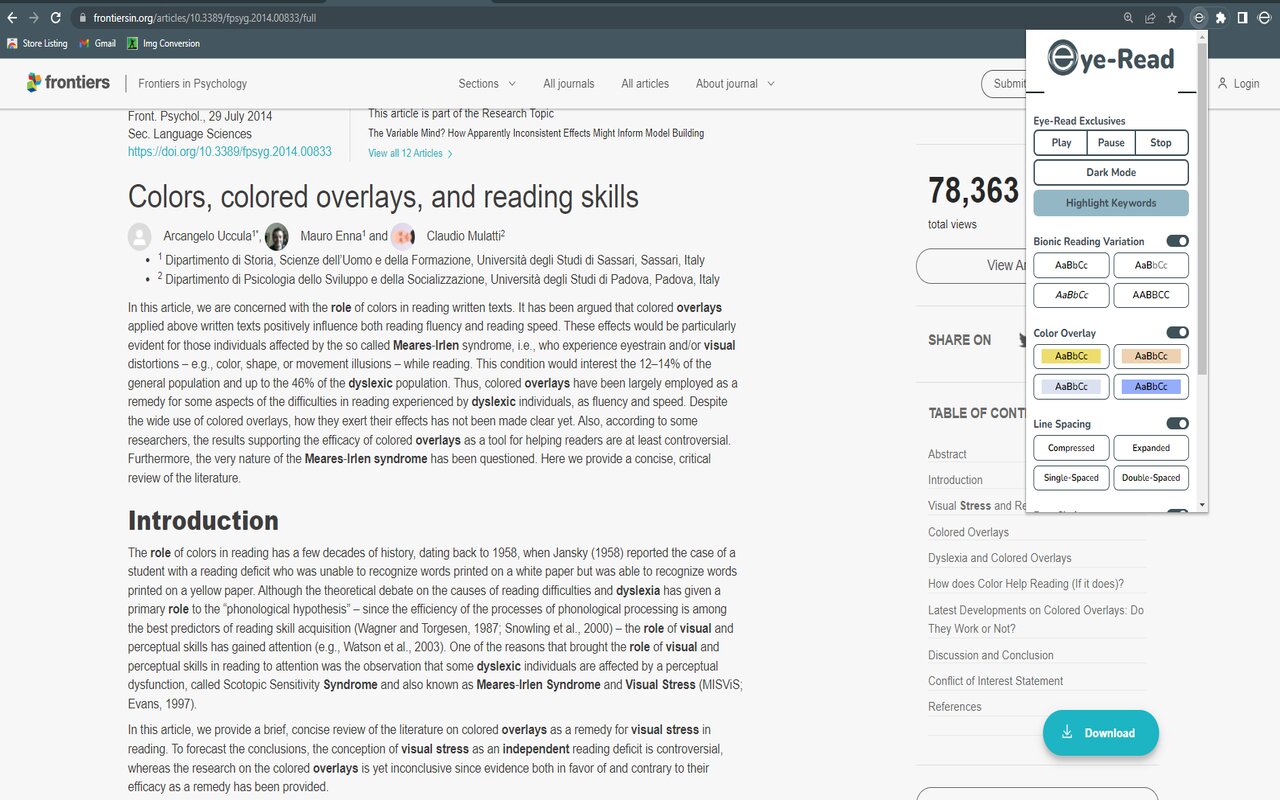Open Conflict of Interest Statement section
Screen dimensions: 1280x800
pos(995,681)
